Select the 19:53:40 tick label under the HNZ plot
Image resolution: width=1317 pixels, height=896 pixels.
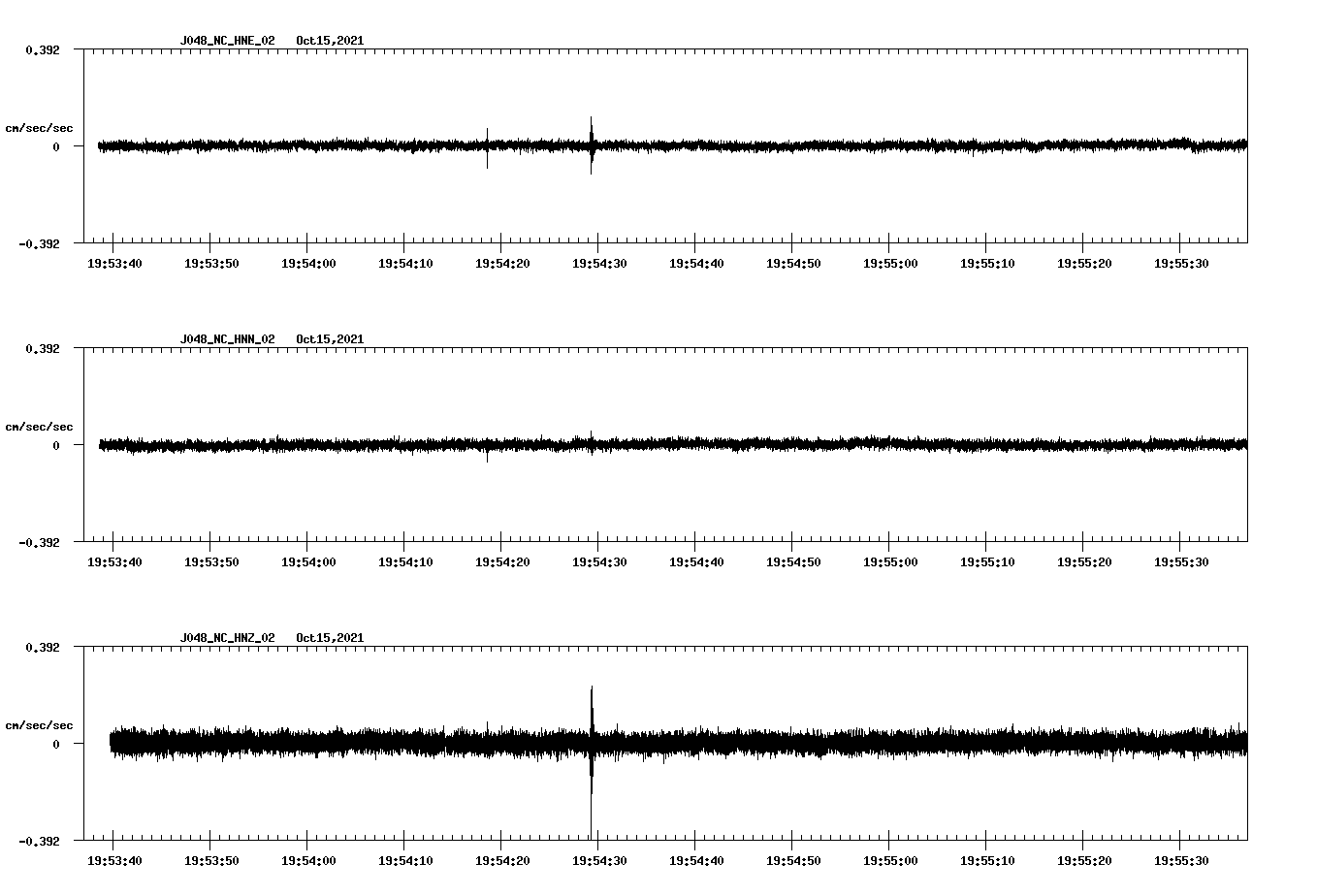pos(114,861)
